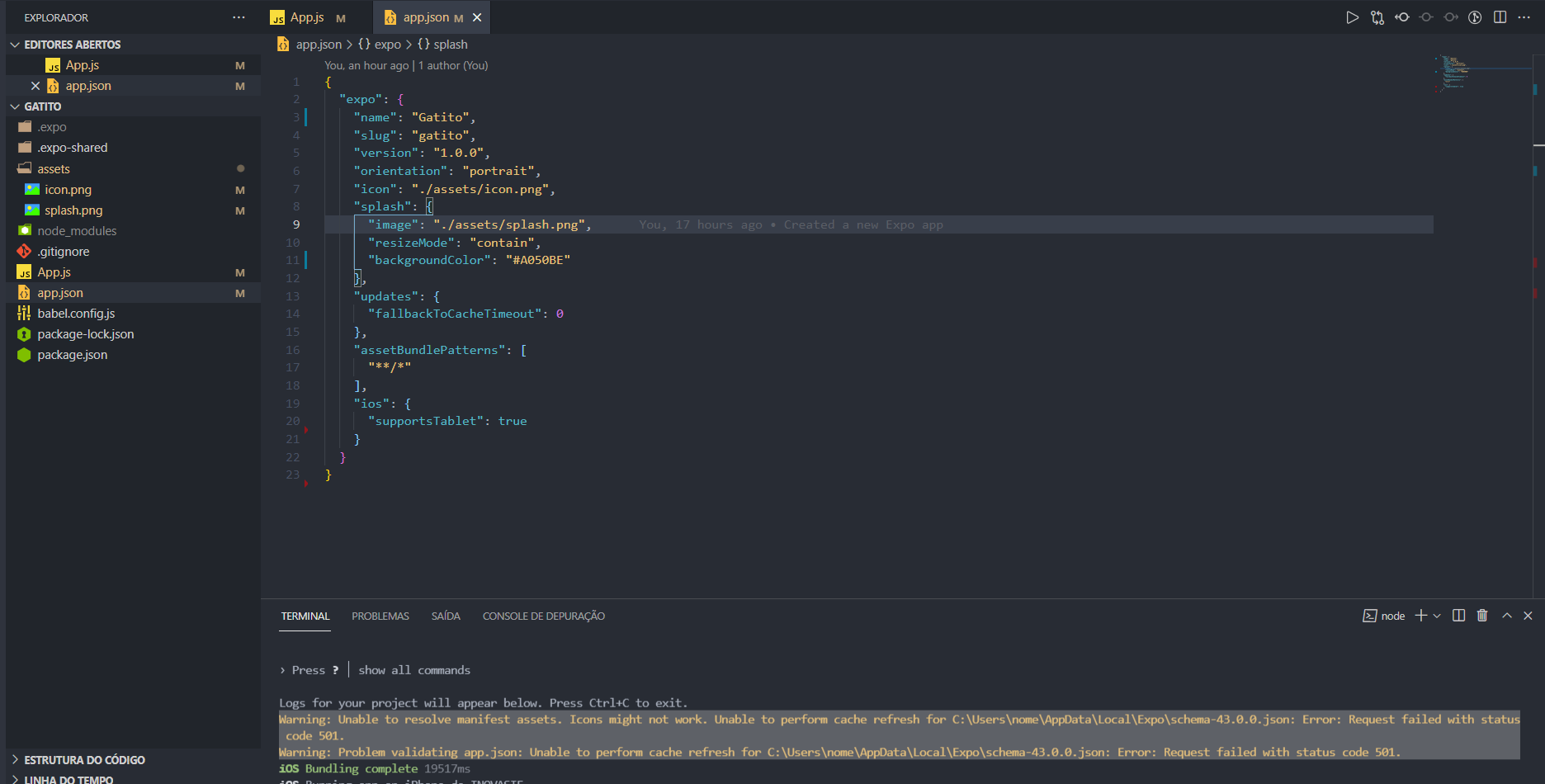Open babel.config.js file

[134, 314]
